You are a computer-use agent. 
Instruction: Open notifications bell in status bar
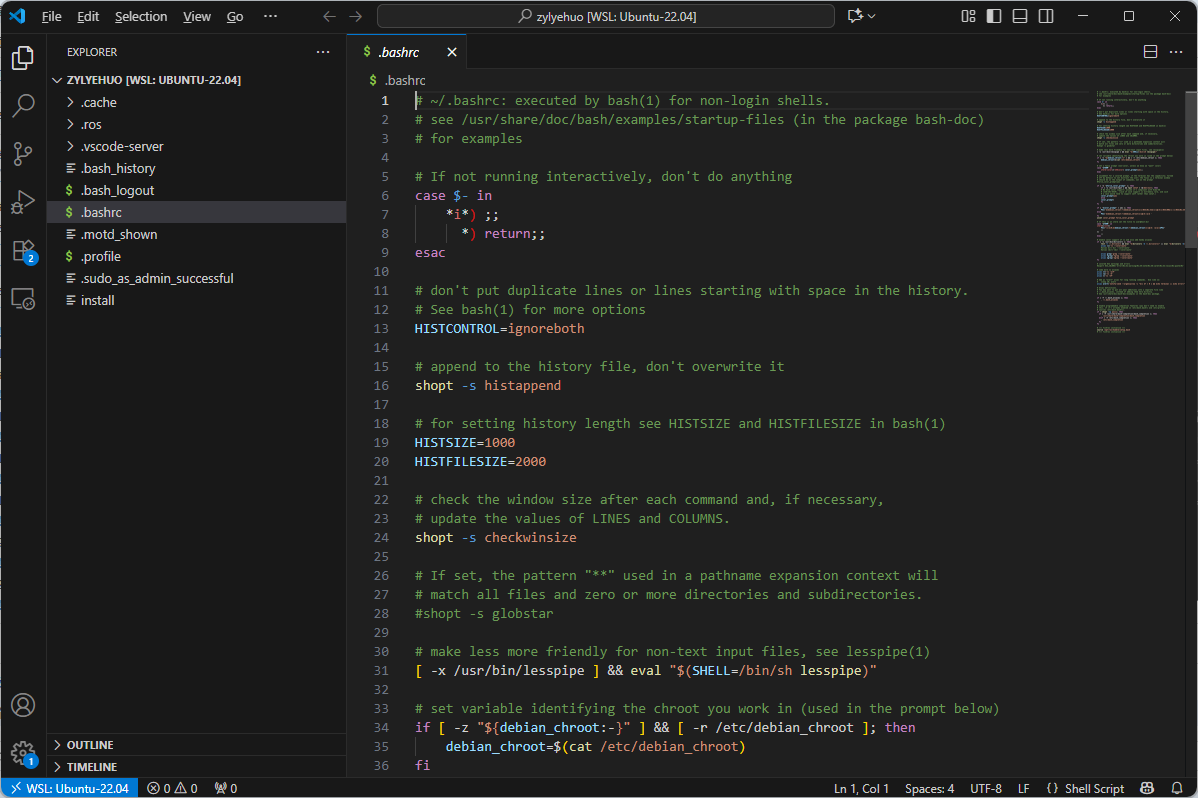pos(1178,788)
